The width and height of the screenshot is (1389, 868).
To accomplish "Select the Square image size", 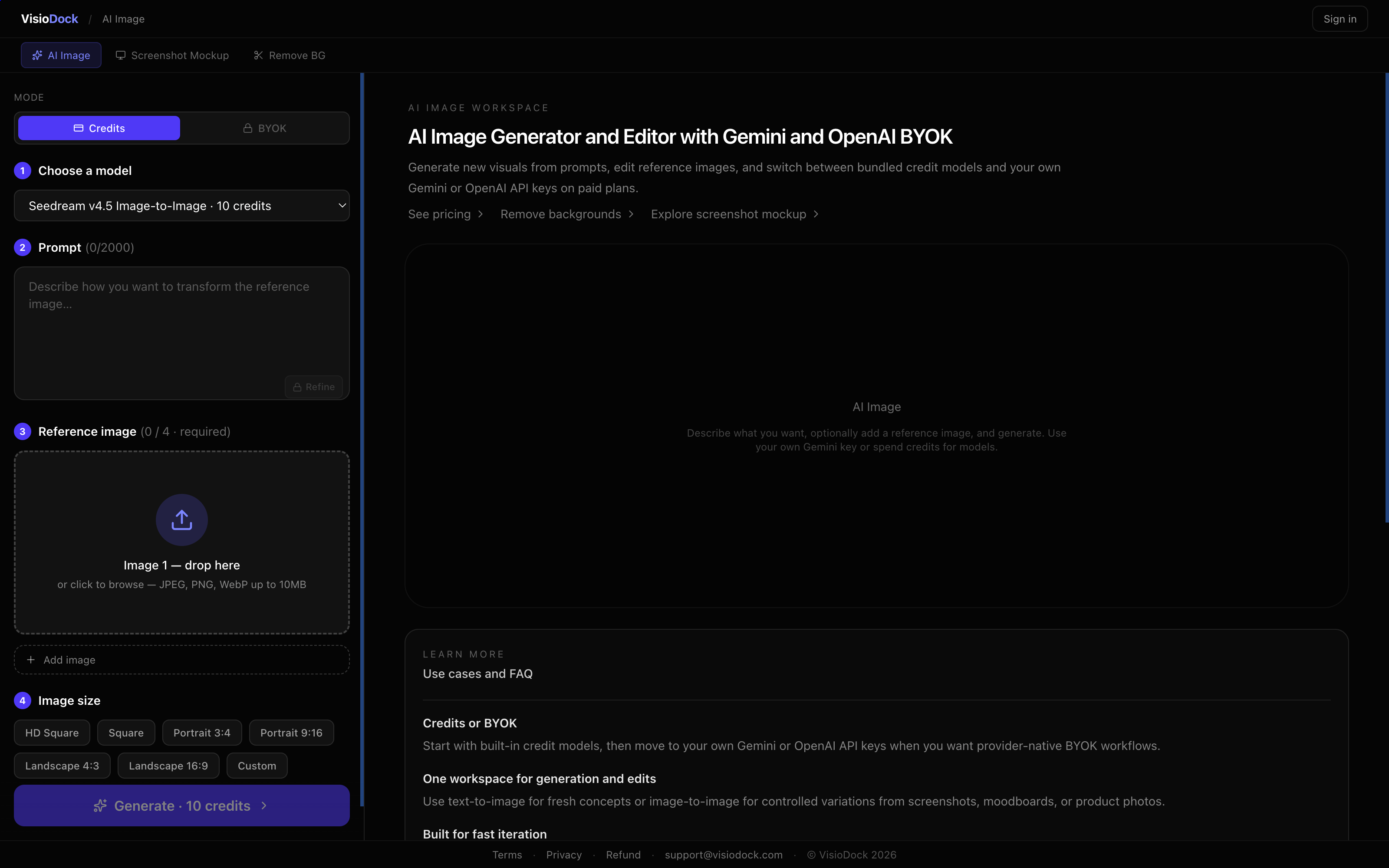I will pos(126,733).
